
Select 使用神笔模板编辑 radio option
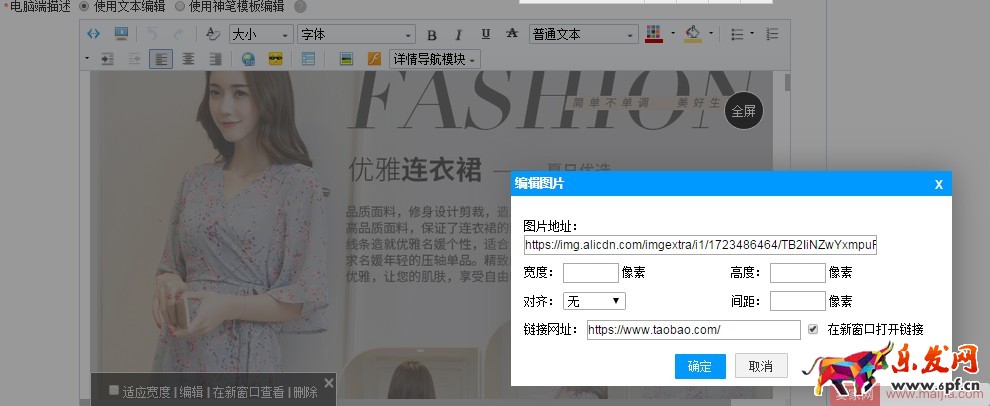click(x=181, y=6)
